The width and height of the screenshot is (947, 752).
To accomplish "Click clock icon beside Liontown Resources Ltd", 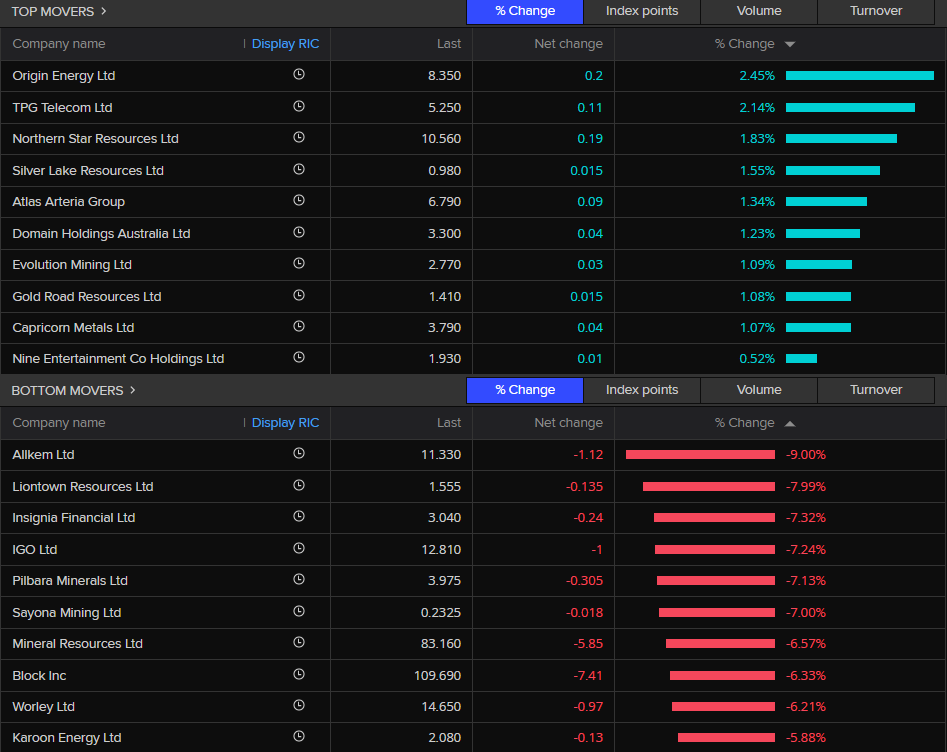I will coord(299,485).
